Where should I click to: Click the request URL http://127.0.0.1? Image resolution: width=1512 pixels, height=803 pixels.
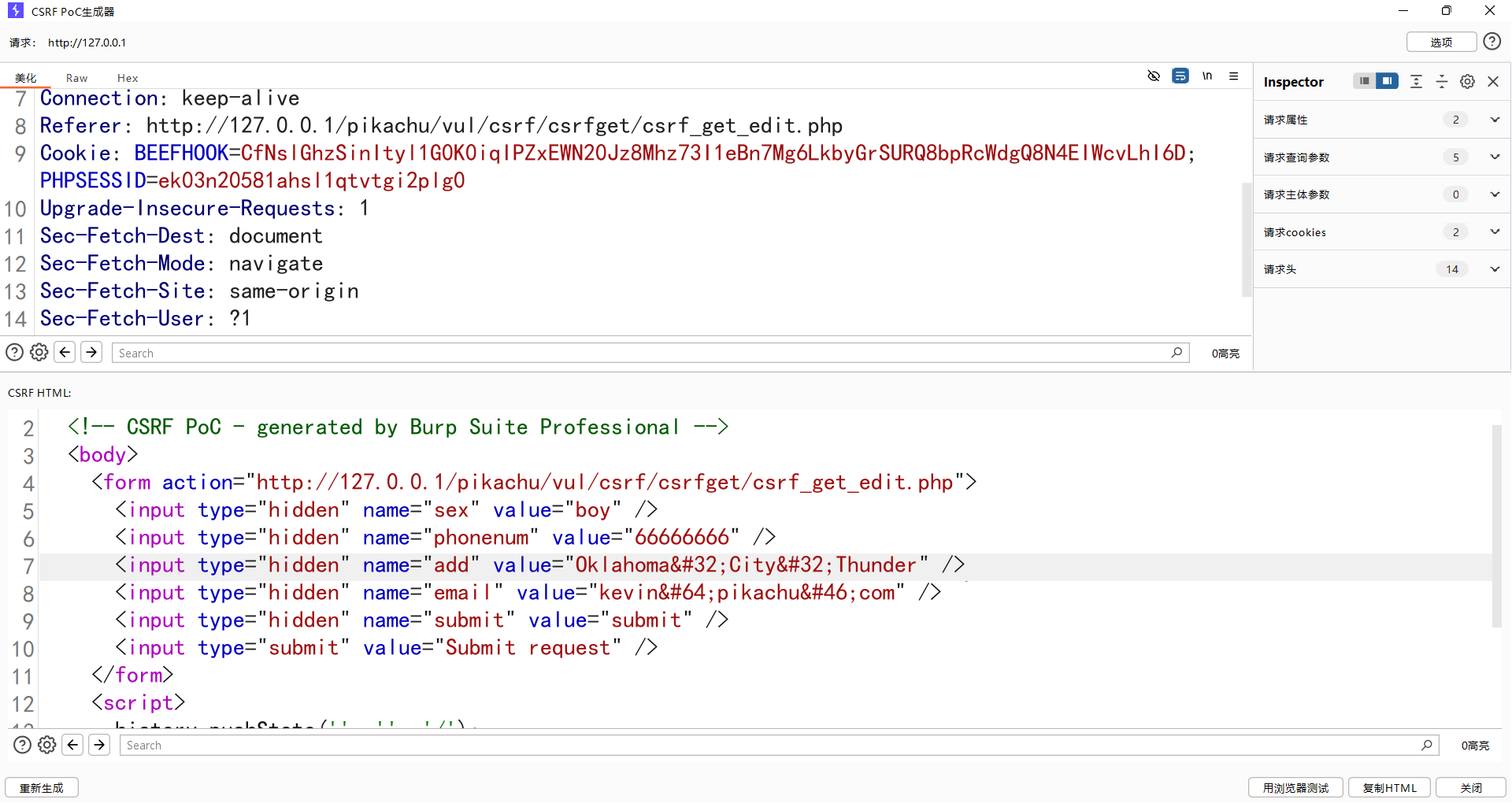tap(87, 43)
